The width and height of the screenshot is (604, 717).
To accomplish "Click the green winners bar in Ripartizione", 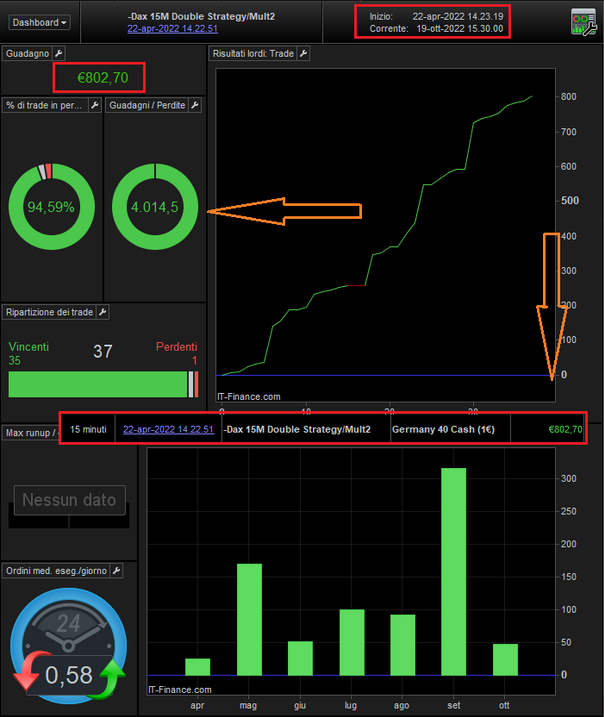I will coord(98,384).
